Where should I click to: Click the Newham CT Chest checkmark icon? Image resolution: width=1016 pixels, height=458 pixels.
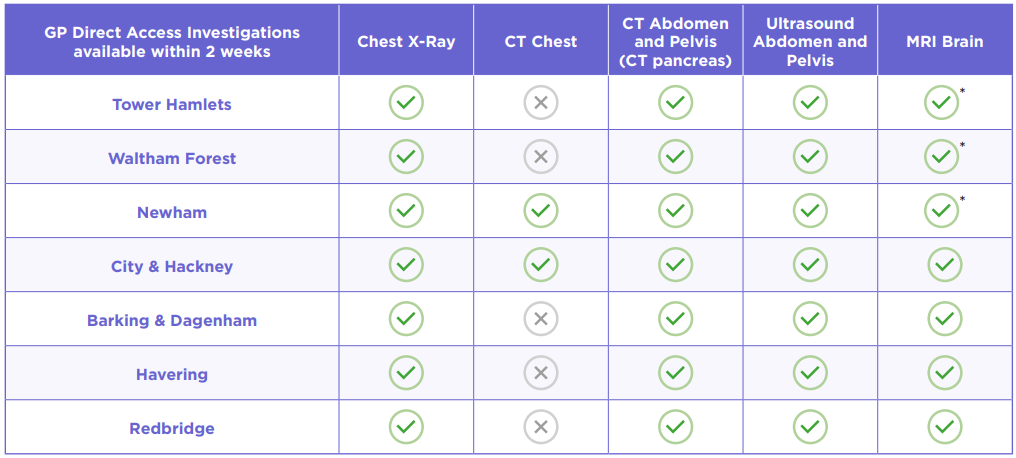coord(540,210)
